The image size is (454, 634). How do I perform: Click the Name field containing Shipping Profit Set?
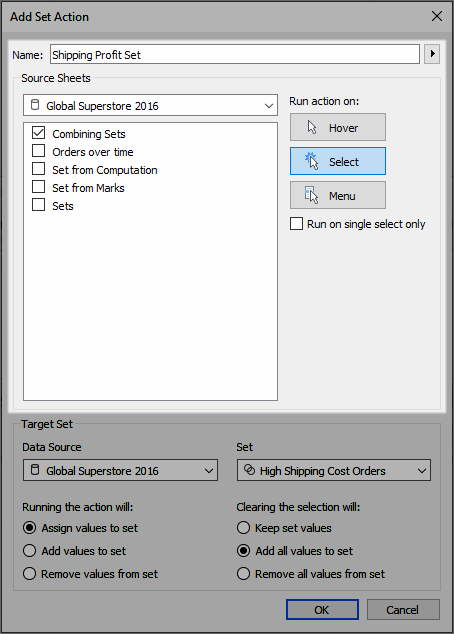(235, 54)
